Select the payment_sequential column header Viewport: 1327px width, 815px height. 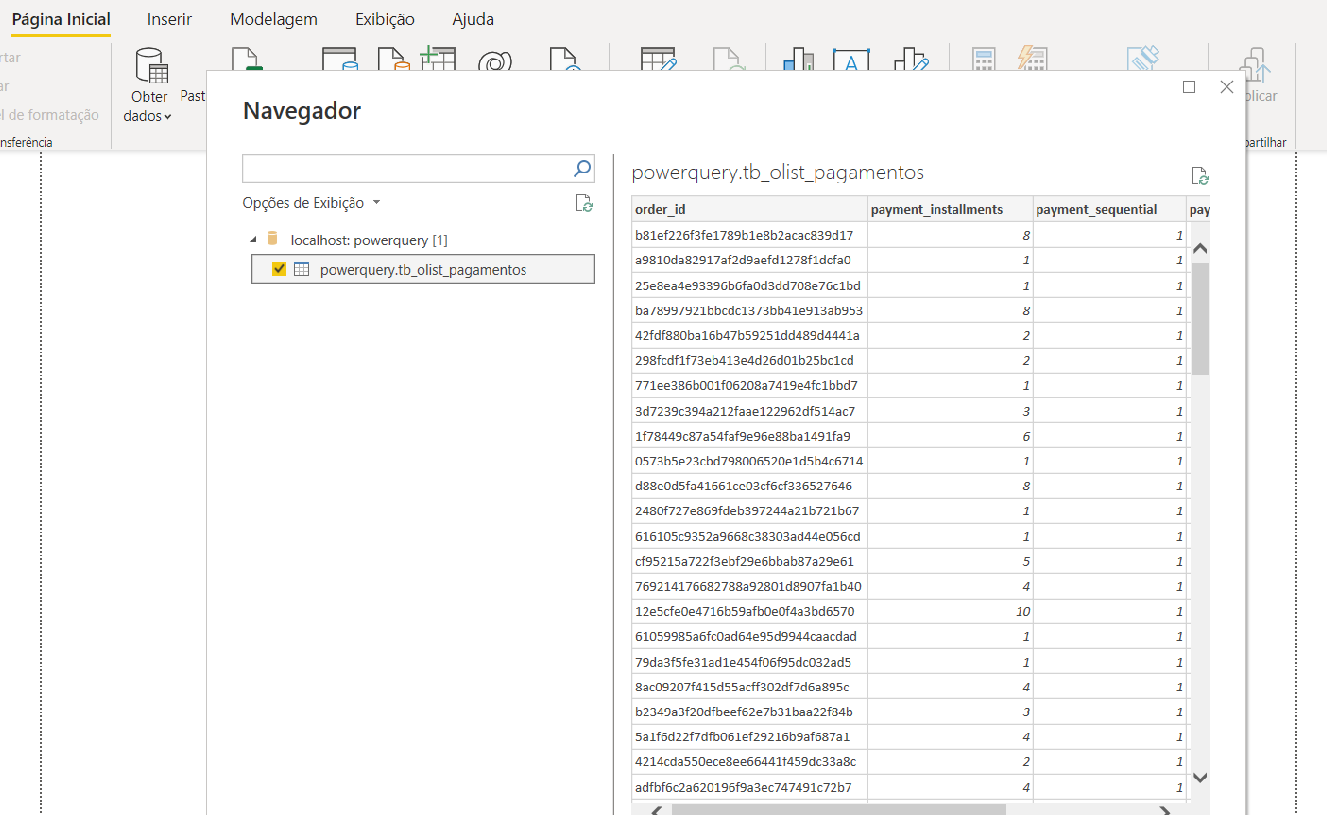point(1110,210)
